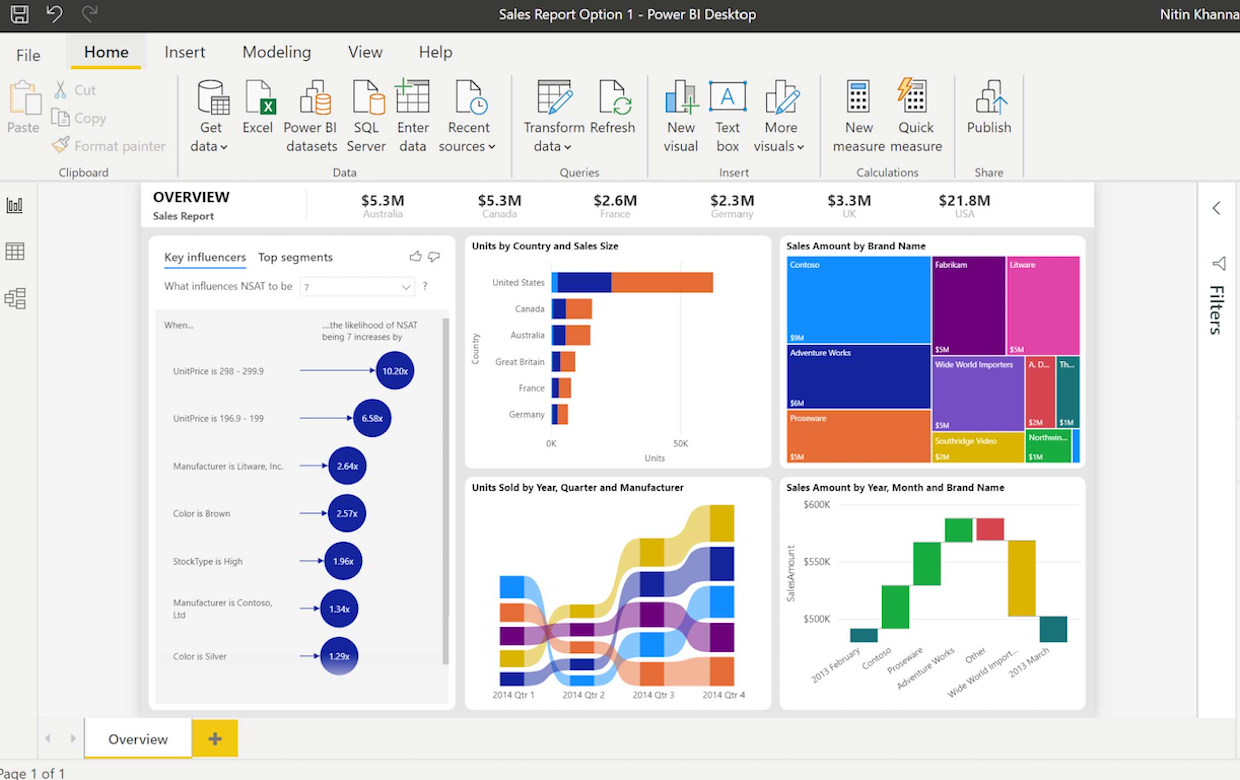The image size is (1240, 780).
Task: Create a Quick measure
Action: pyautogui.click(x=916, y=117)
